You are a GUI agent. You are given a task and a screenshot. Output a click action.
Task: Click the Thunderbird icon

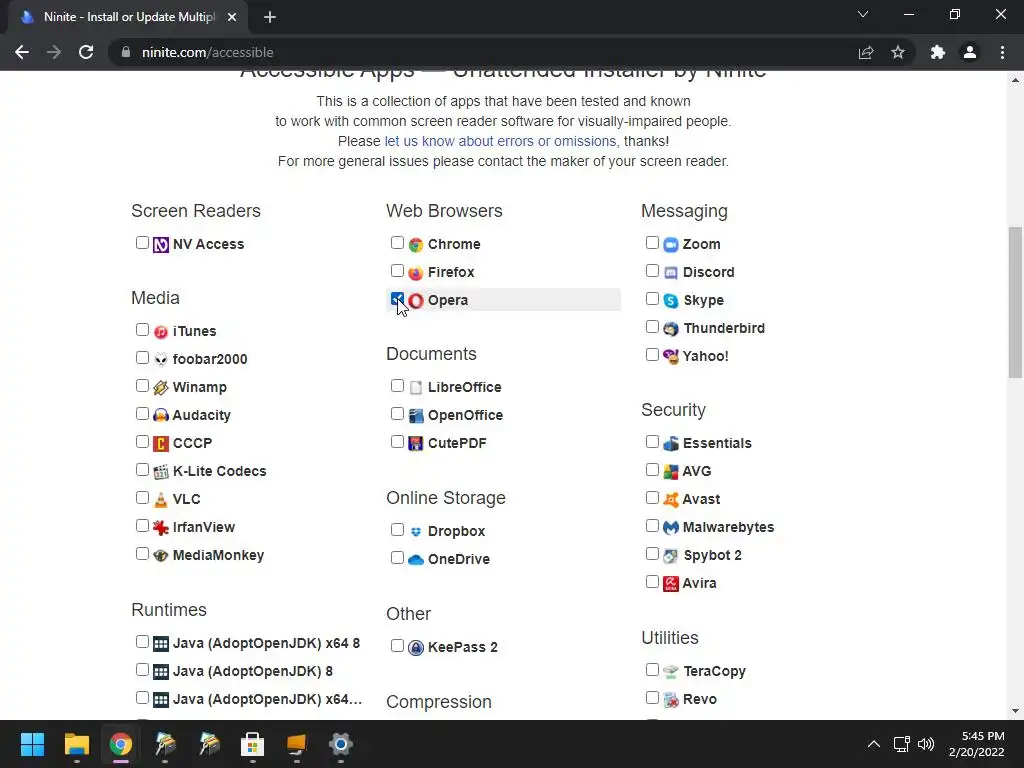[x=671, y=329]
